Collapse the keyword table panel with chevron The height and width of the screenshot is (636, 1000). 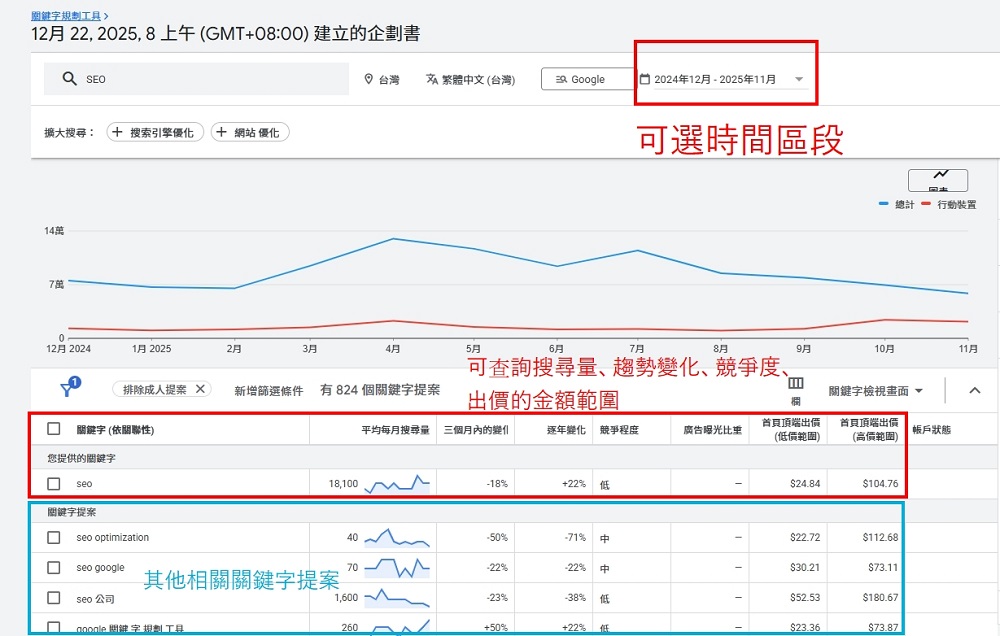[974, 390]
